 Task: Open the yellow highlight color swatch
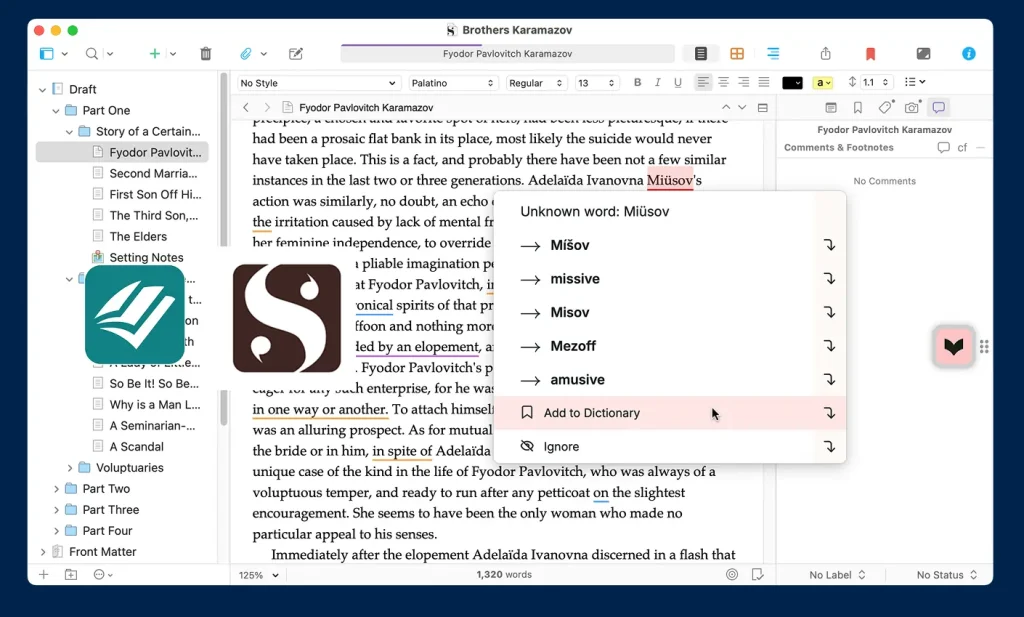823,83
